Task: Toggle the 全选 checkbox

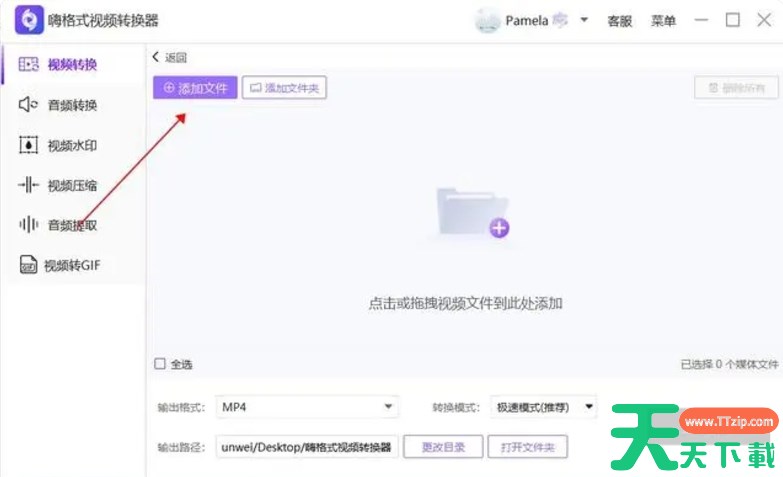Action: [160, 364]
